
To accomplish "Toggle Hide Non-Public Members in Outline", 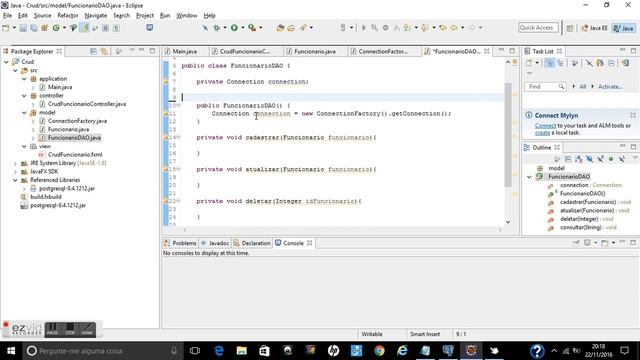I will point(611,159).
